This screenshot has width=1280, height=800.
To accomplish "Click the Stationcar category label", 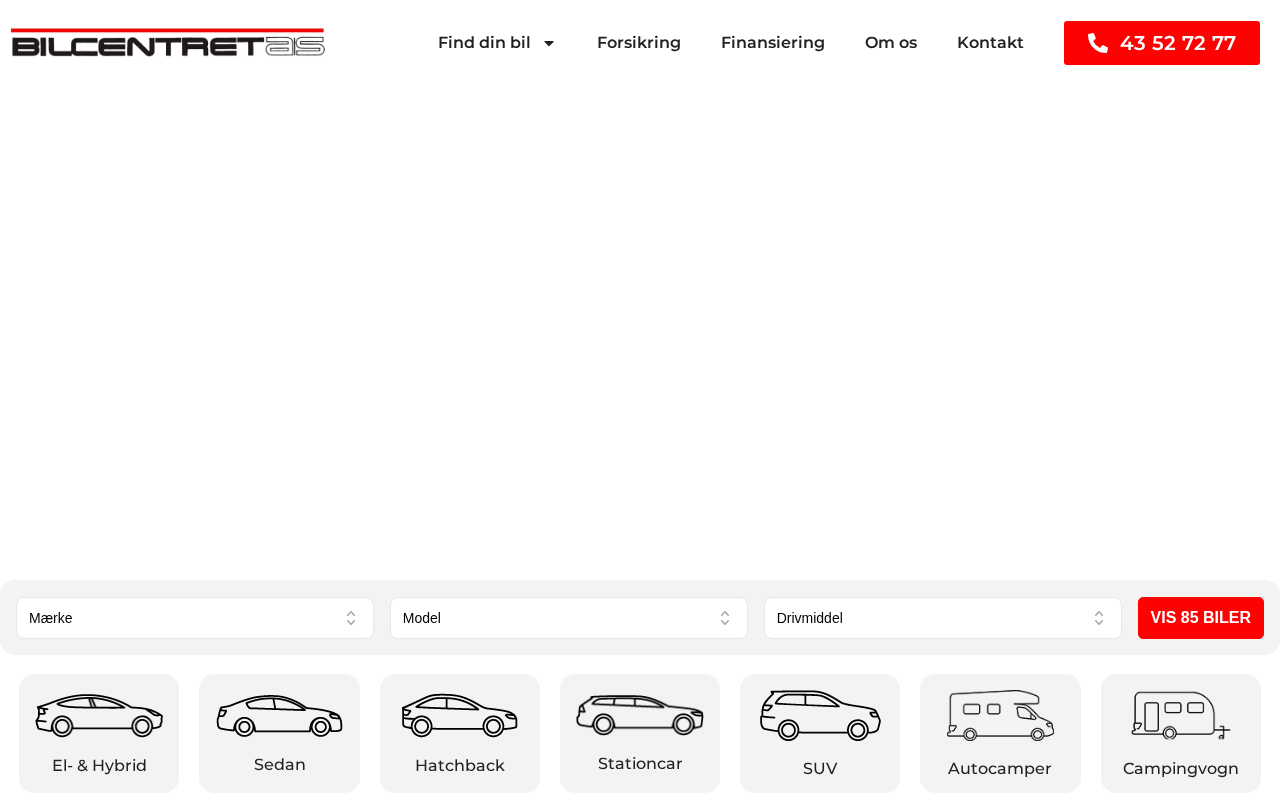I will [x=640, y=764].
